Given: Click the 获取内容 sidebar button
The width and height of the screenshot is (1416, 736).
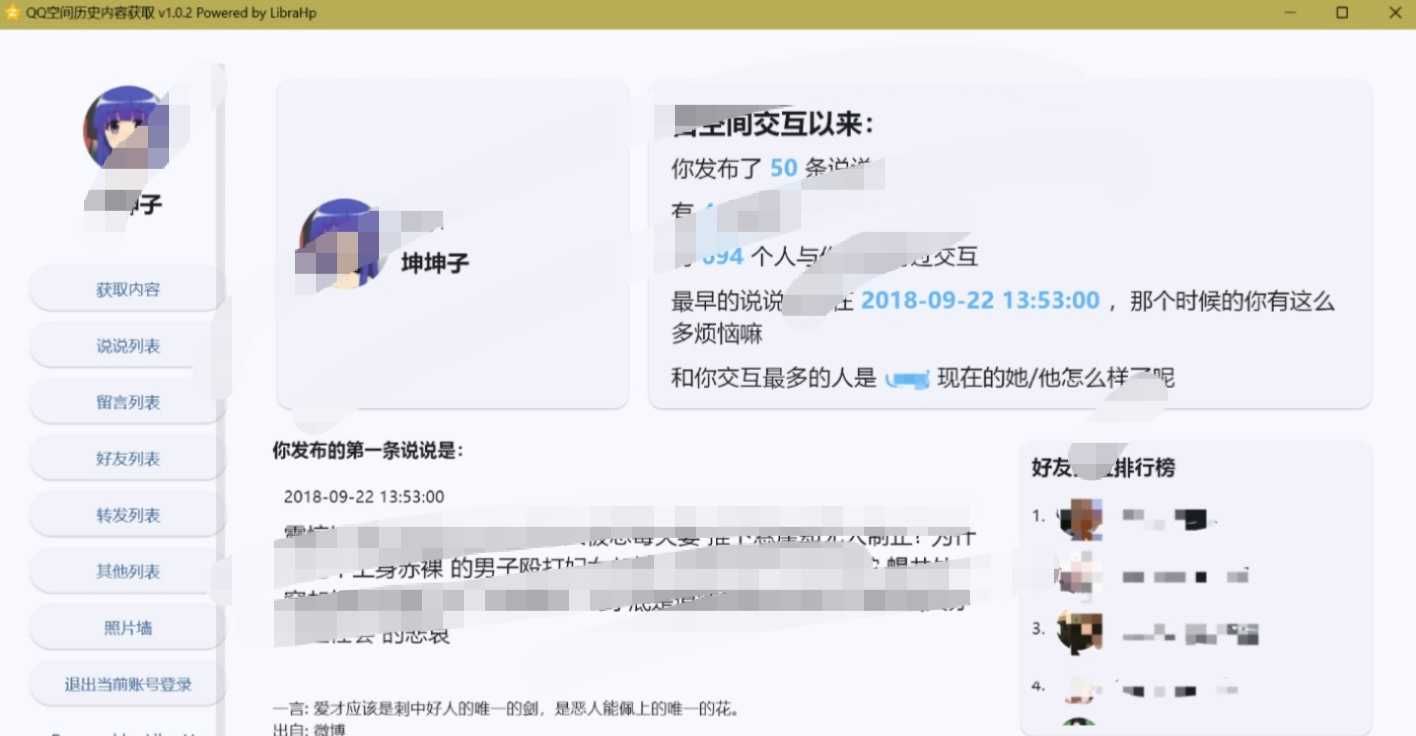Looking at the screenshot, I should [127, 290].
